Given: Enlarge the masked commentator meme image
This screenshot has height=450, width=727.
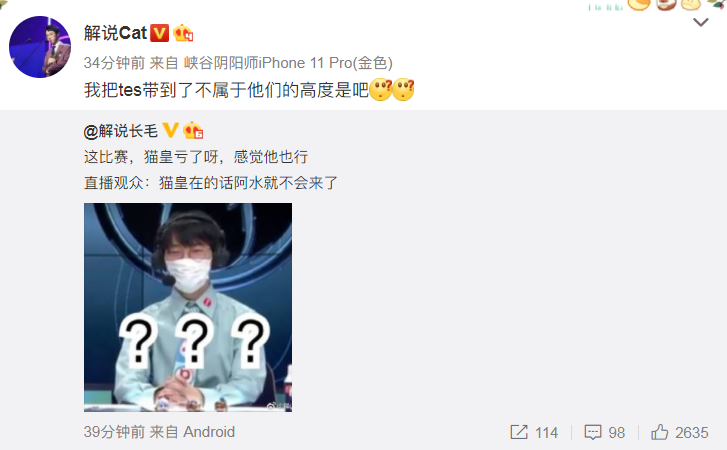Looking at the screenshot, I should [188, 307].
